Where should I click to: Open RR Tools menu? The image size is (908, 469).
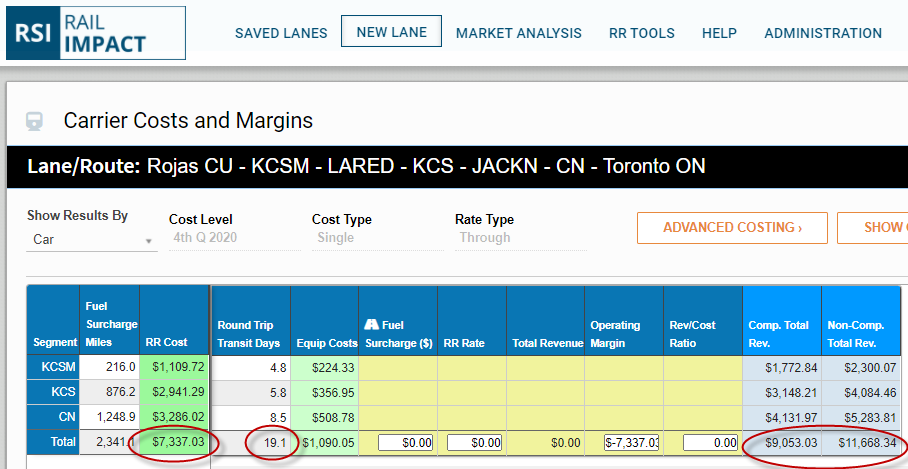pos(641,33)
